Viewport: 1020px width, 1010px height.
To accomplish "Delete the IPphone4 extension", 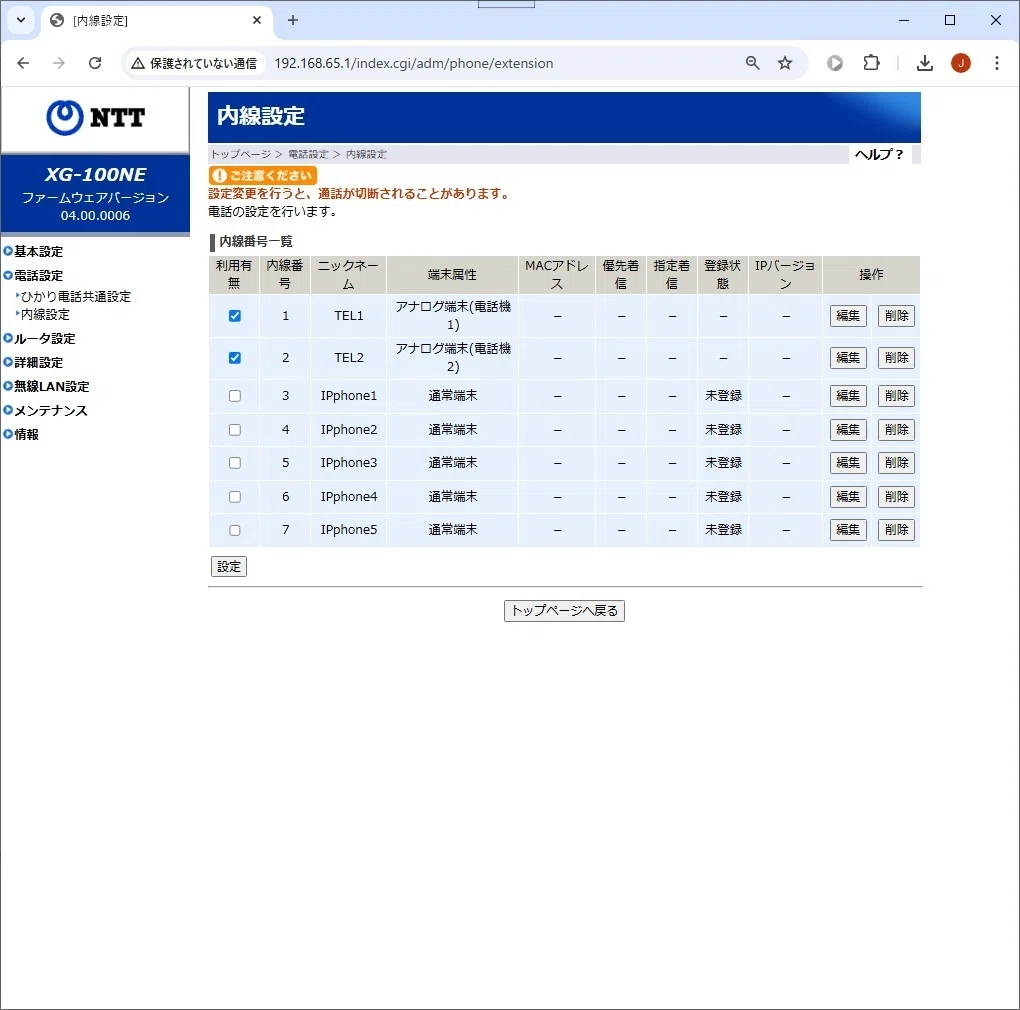I will [x=896, y=497].
